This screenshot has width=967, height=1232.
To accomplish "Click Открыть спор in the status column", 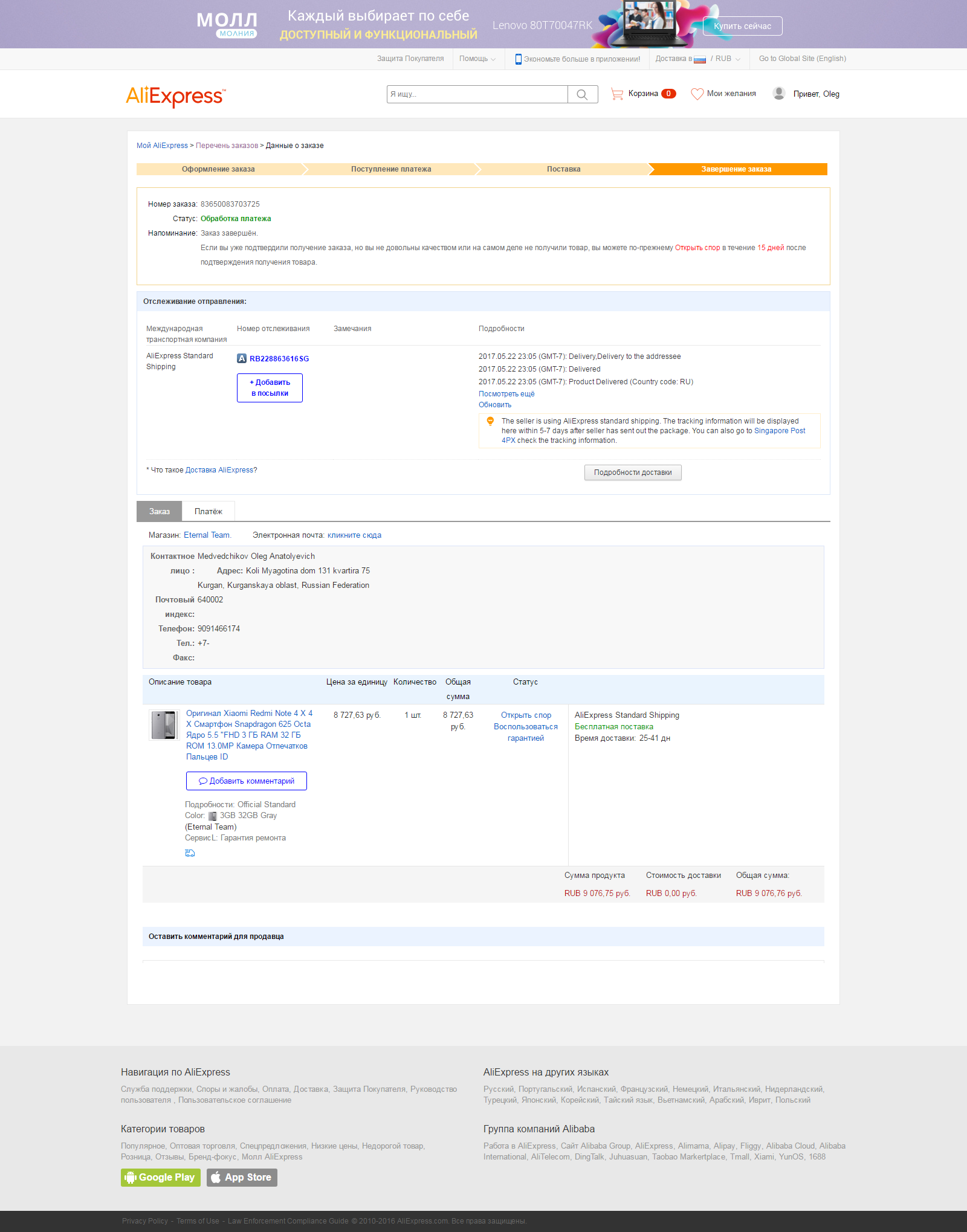I will pos(526,715).
